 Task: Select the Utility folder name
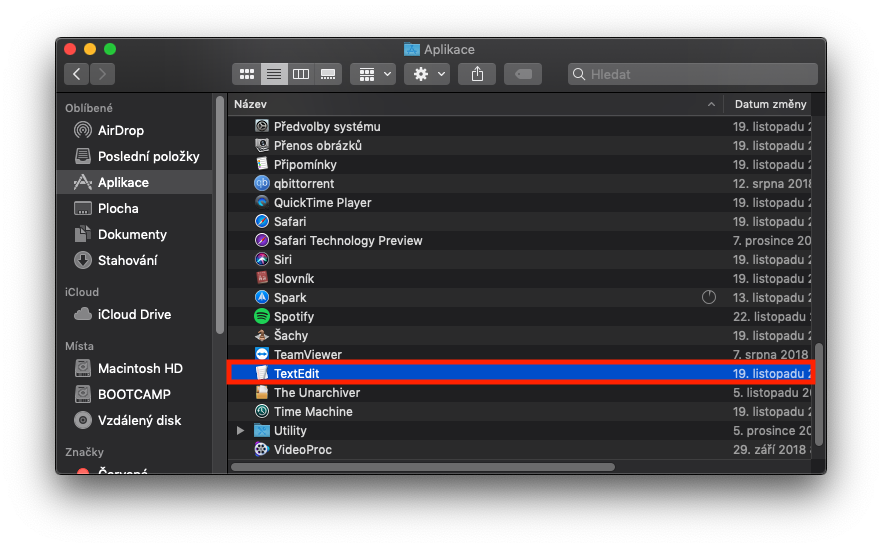click(290, 430)
